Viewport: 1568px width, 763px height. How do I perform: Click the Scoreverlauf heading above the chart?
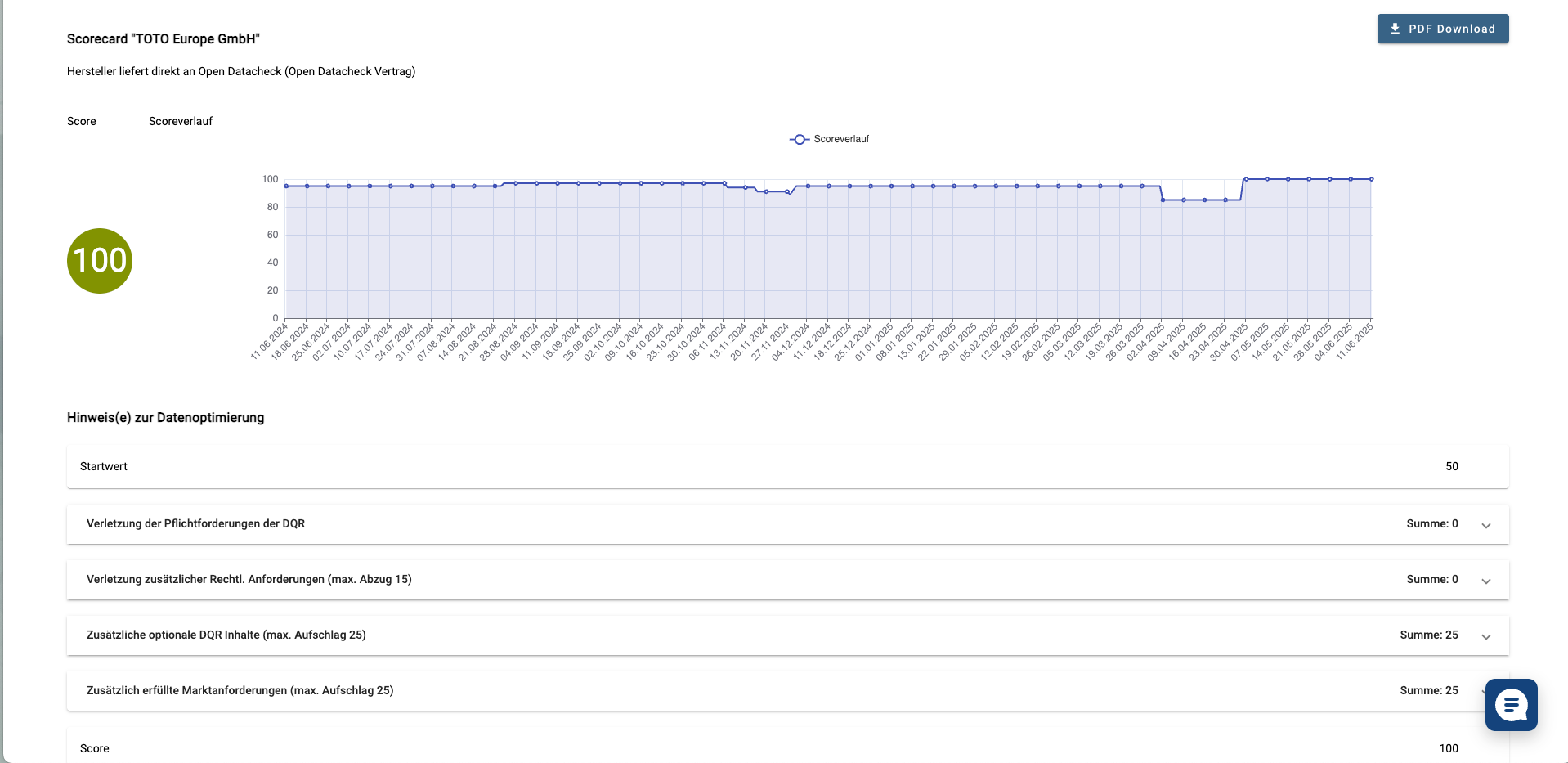181,121
